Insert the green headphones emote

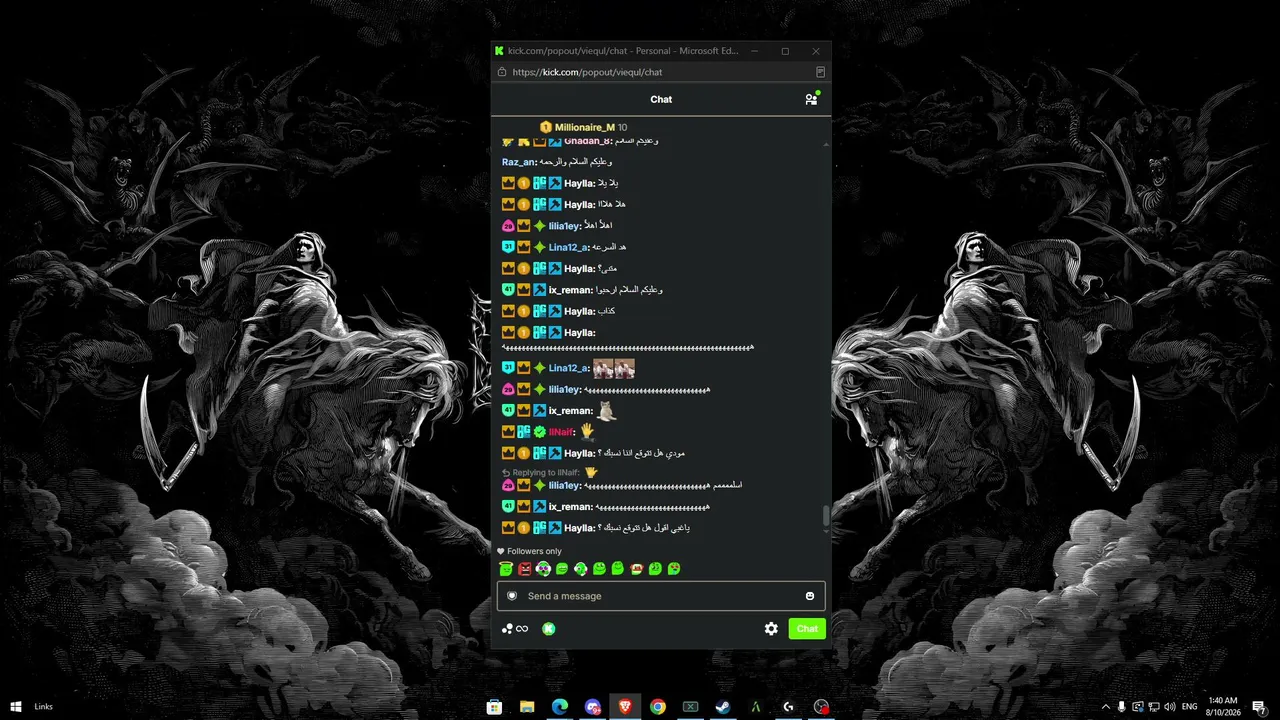(581, 569)
